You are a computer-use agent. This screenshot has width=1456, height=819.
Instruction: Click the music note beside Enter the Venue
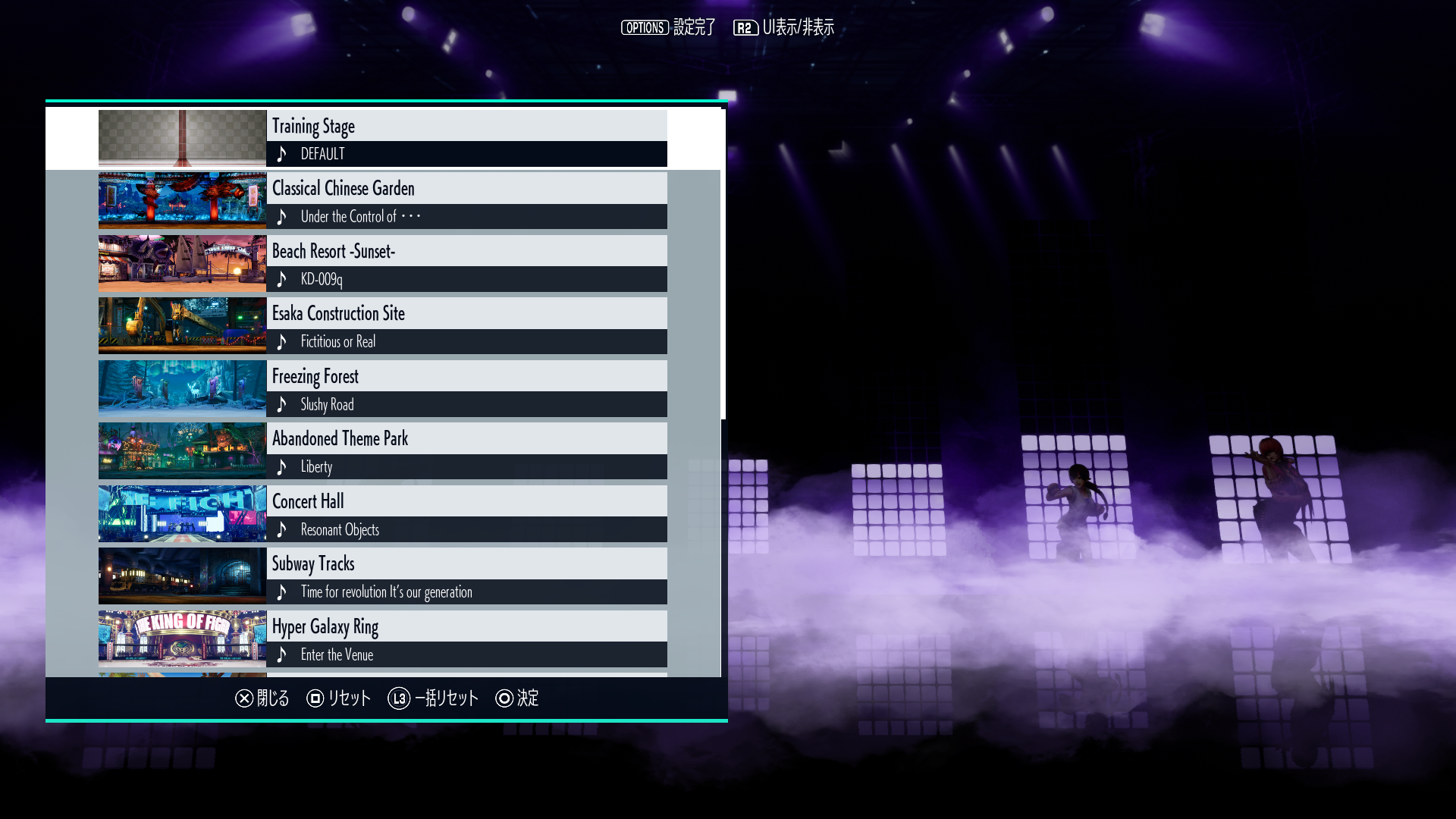coord(282,654)
